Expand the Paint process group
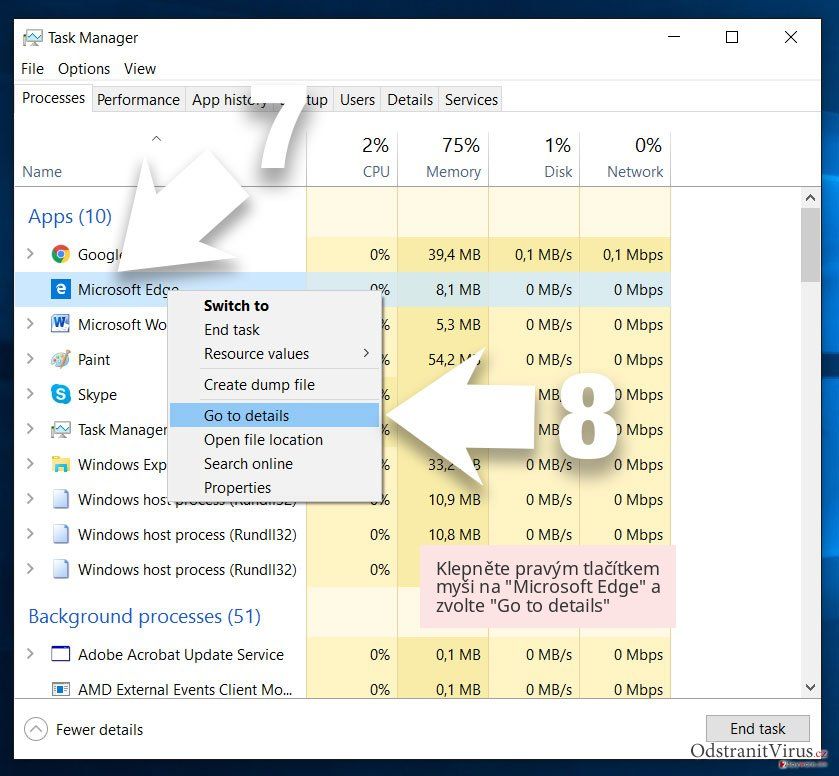The image size is (839, 776). click(x=30, y=359)
